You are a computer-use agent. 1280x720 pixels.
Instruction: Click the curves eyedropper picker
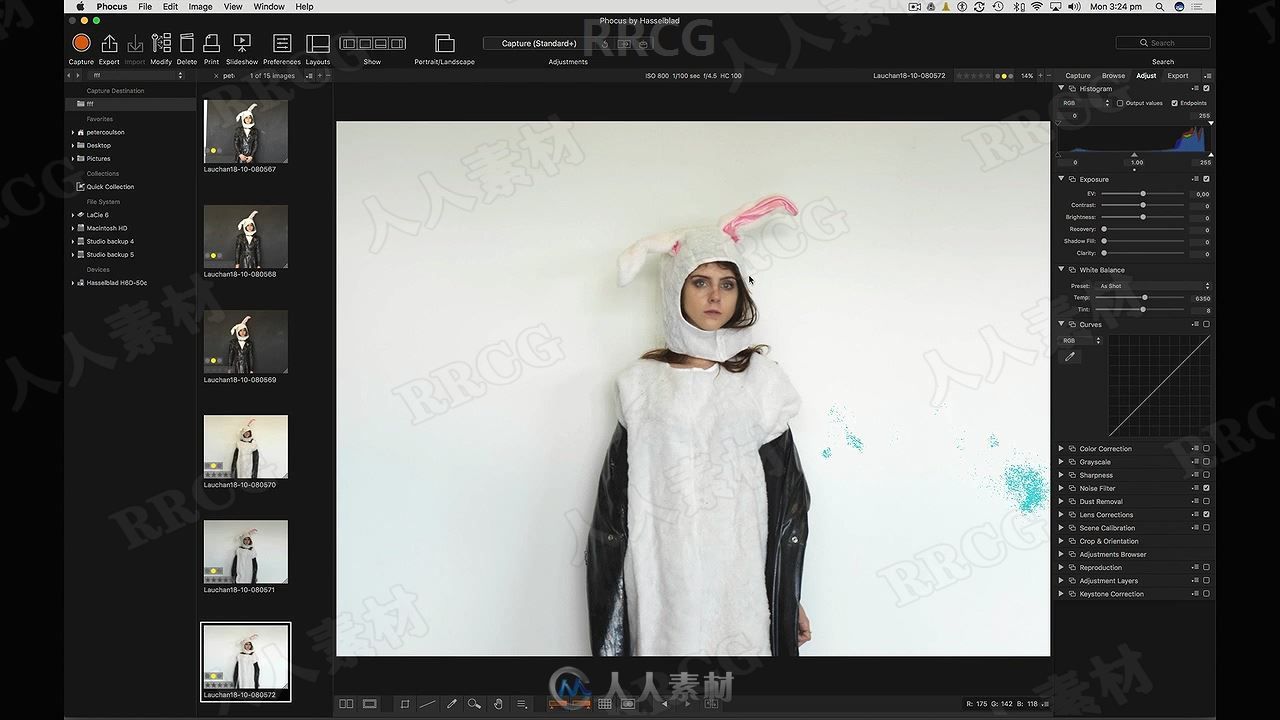[1070, 356]
